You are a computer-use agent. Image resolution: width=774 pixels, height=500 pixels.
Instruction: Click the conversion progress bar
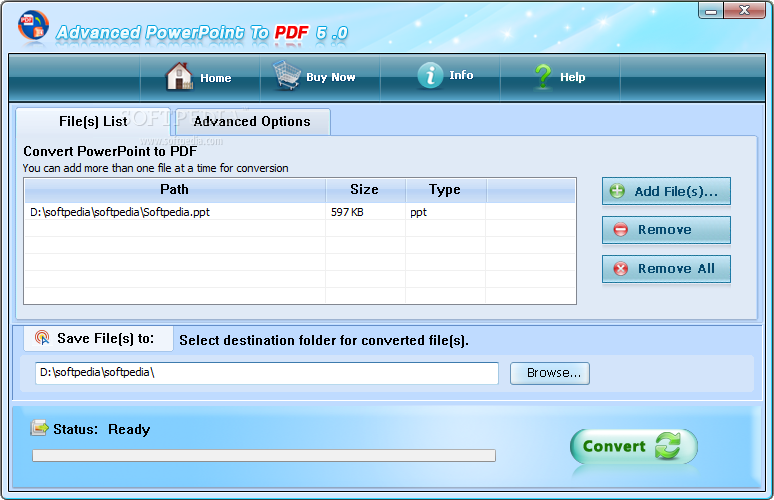pos(264,455)
